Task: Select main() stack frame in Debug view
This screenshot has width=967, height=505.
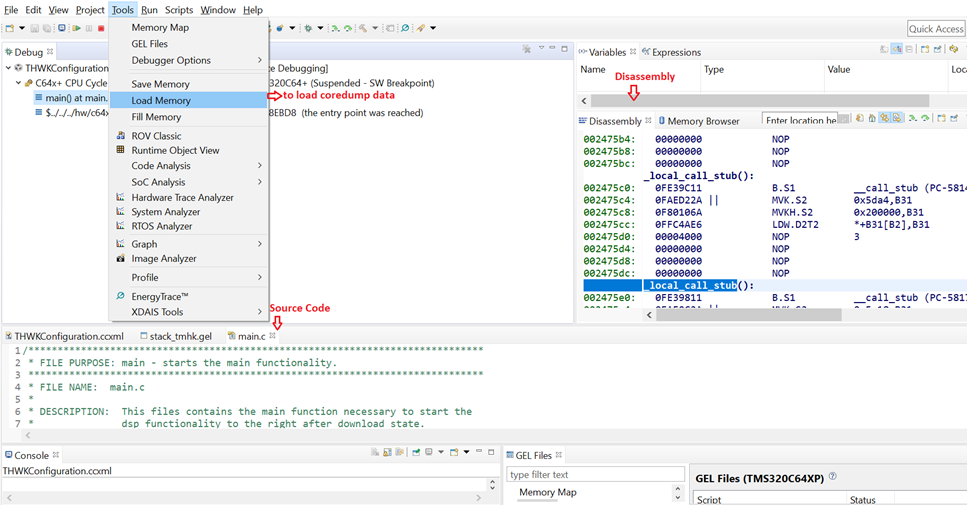Action: (x=71, y=97)
